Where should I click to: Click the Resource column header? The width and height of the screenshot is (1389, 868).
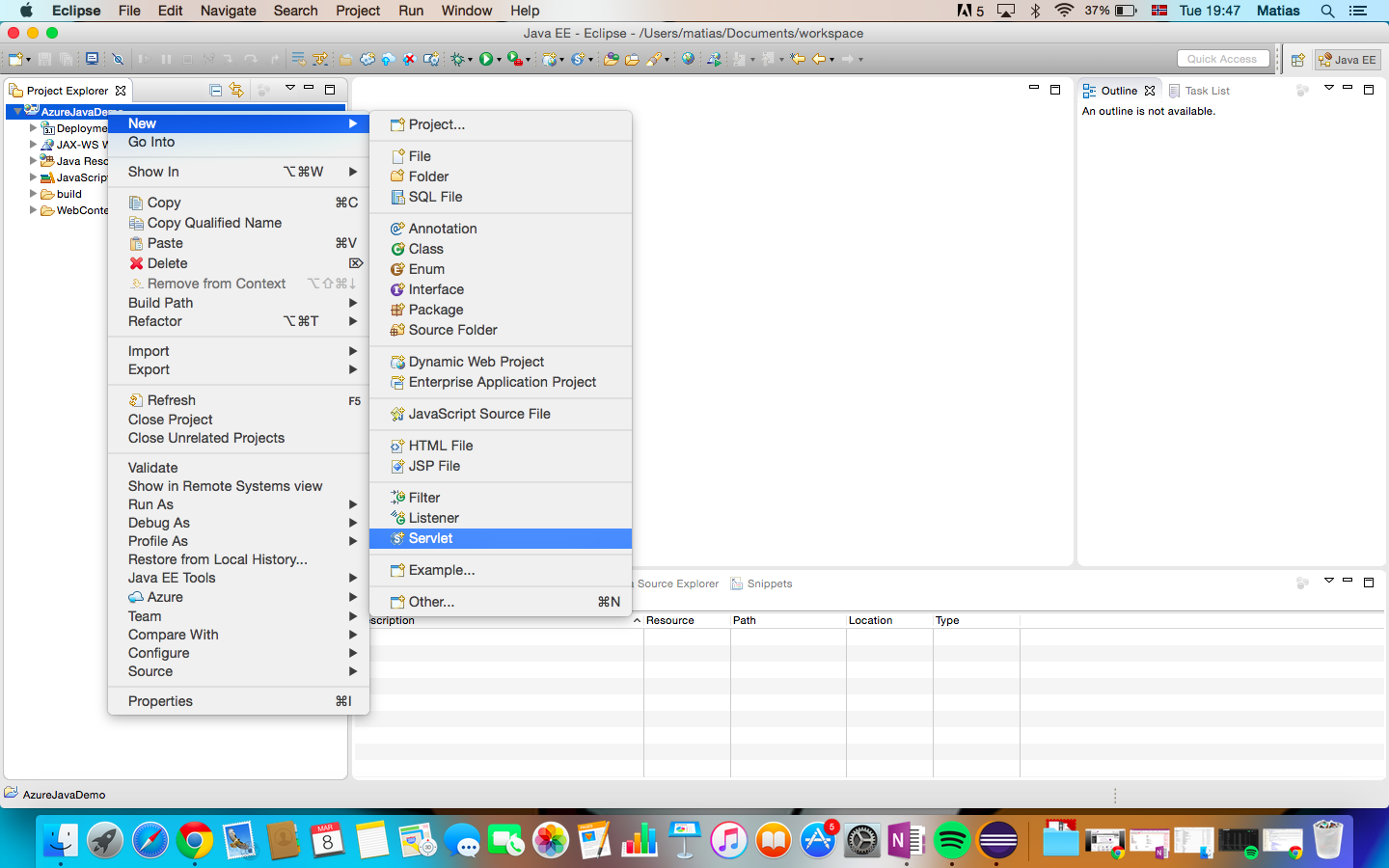click(687, 620)
